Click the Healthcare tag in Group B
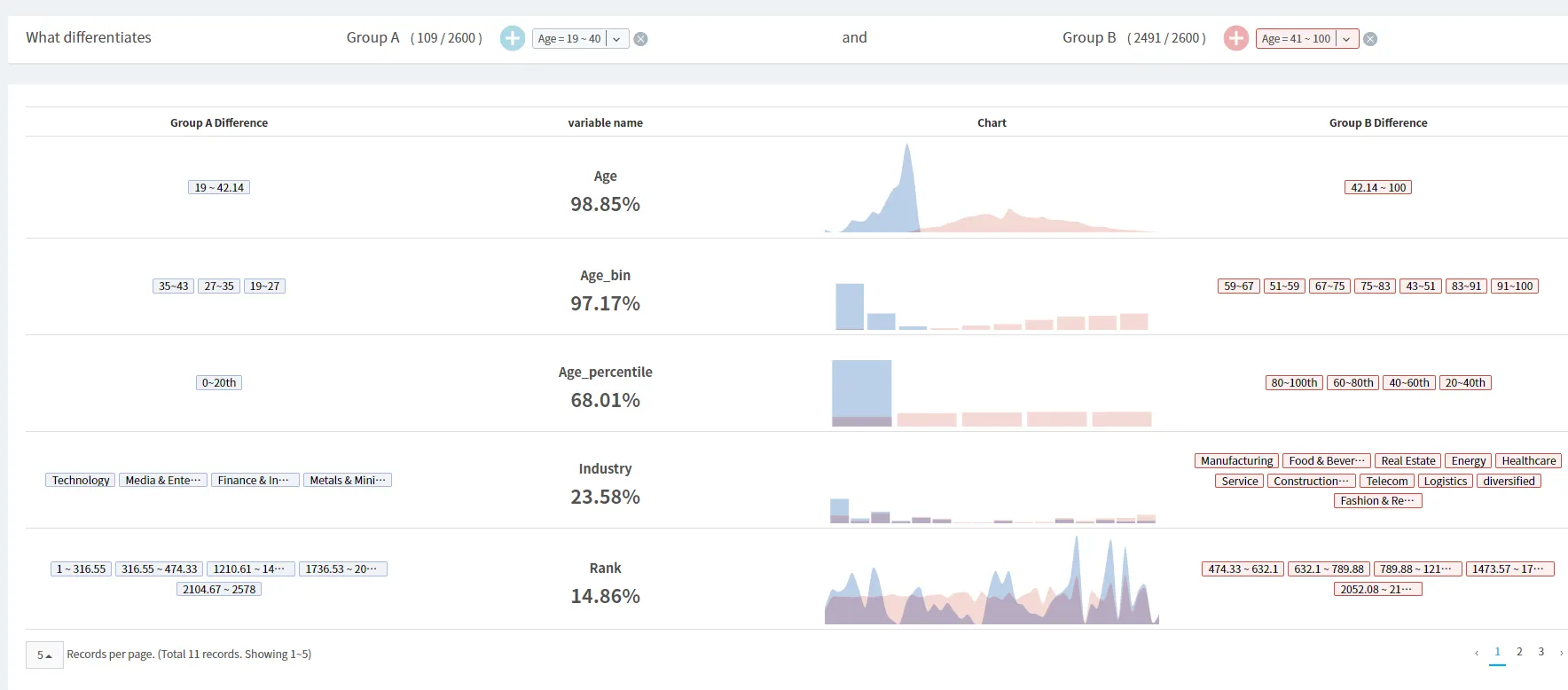Screen dimensions: 1568x690 pos(1528,461)
